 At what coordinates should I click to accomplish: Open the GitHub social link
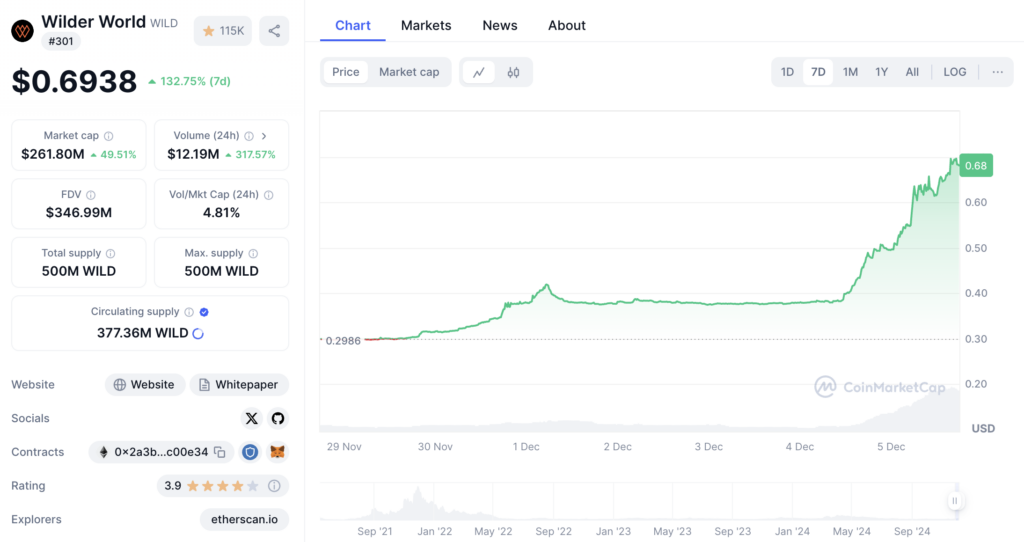point(278,419)
